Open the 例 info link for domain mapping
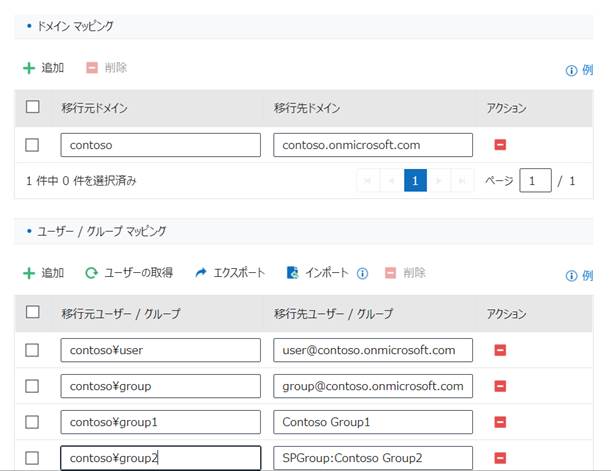Image resolution: width=611 pixels, height=471 pixels. click(x=579, y=71)
